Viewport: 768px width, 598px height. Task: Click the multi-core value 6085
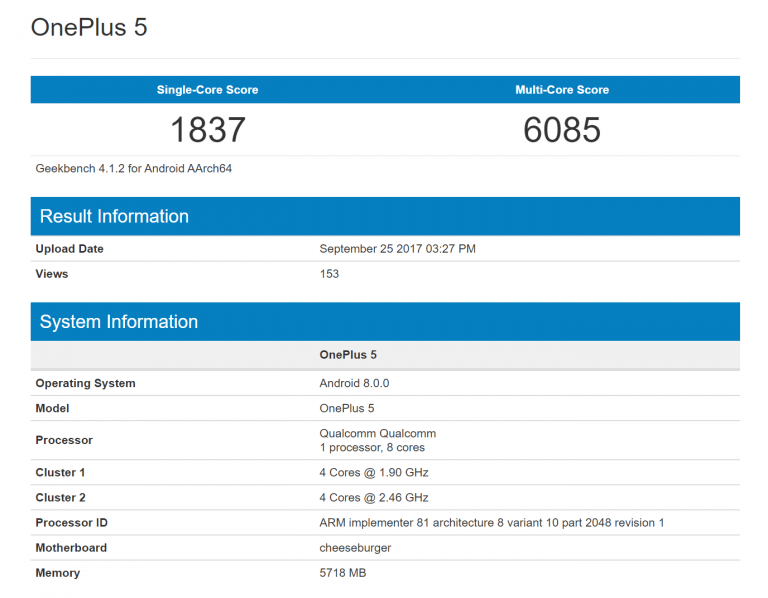tap(562, 130)
